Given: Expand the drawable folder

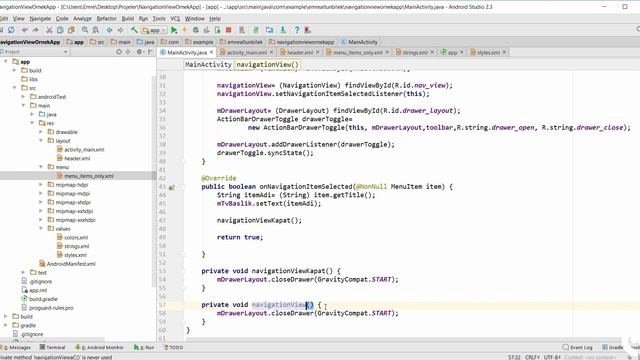Looking at the screenshot, I should (41, 132).
